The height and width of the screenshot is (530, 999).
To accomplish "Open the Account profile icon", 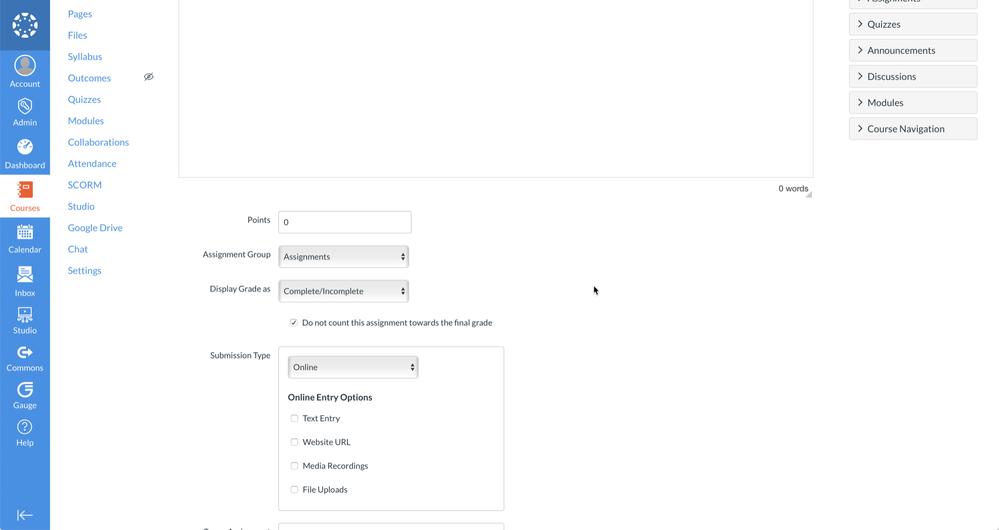I will [25, 66].
